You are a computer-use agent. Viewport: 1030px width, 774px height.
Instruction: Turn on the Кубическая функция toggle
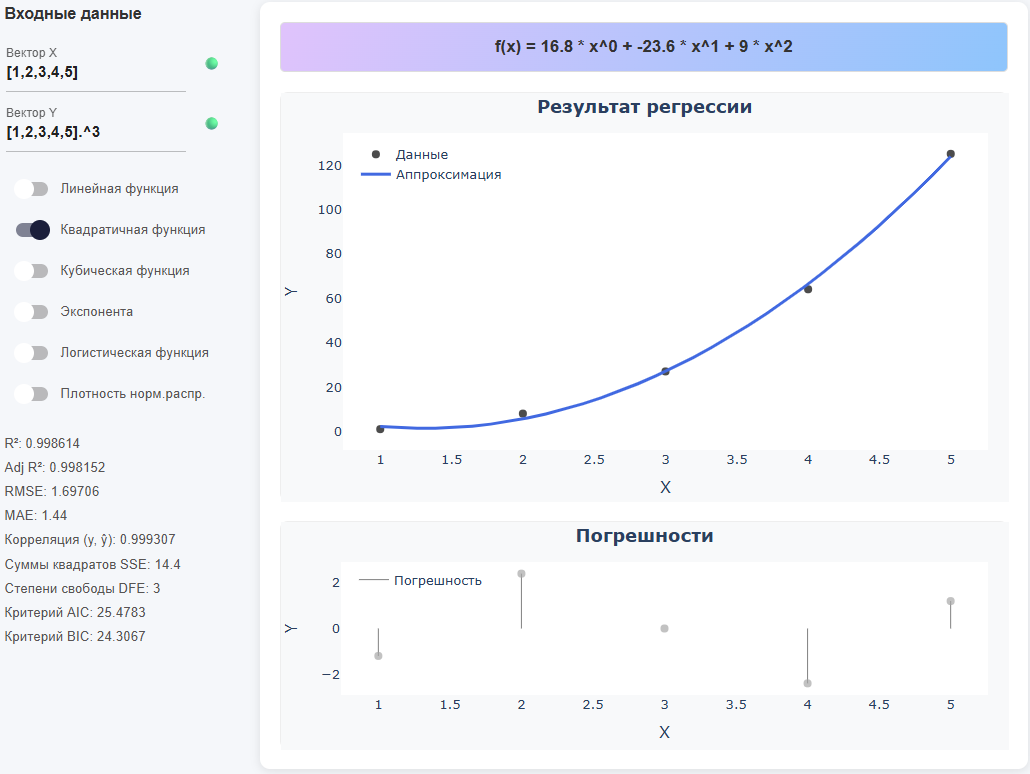31,270
